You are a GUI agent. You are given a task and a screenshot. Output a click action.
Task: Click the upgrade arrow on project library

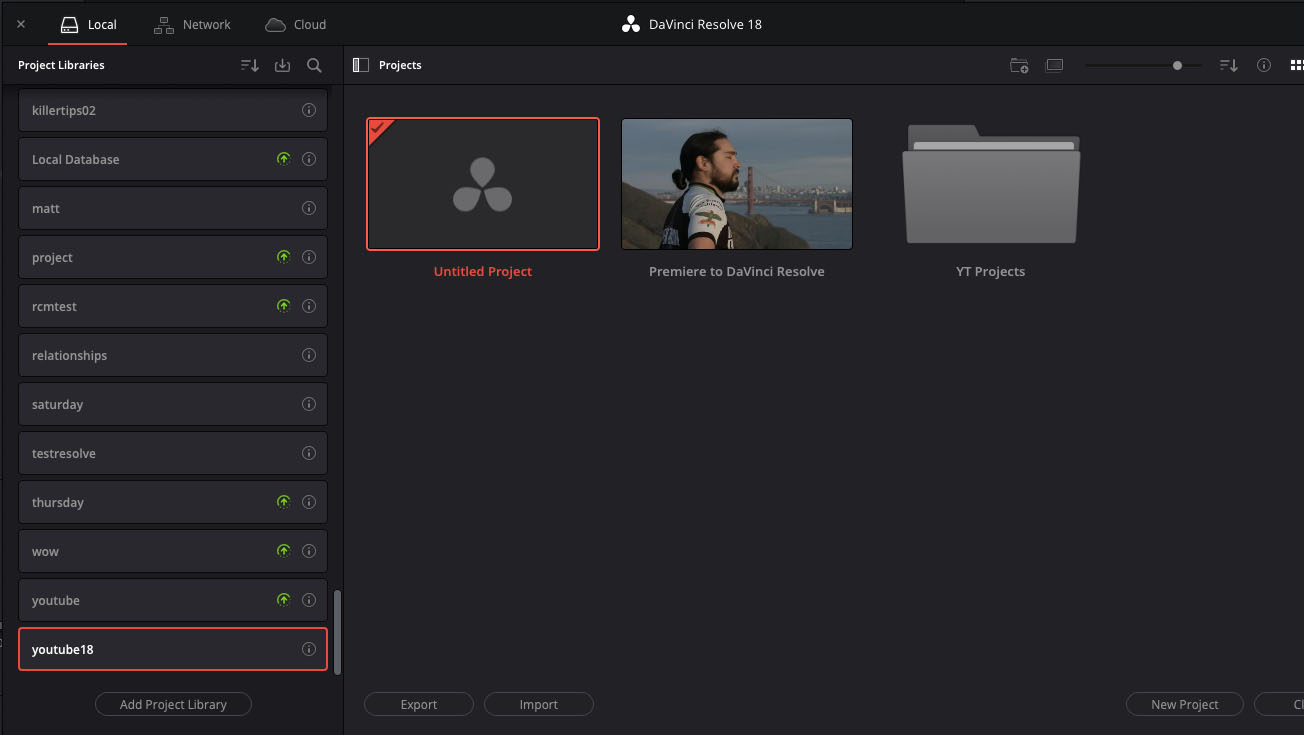coord(284,257)
